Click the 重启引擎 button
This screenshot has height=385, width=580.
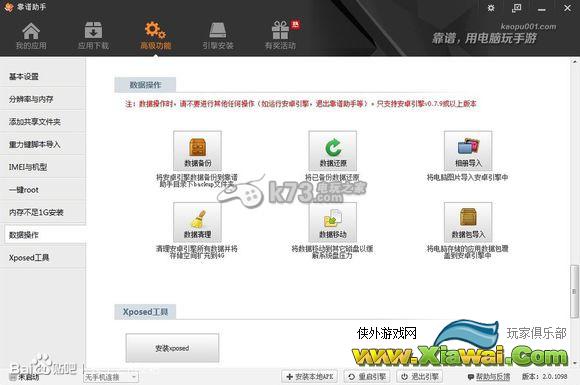point(367,376)
